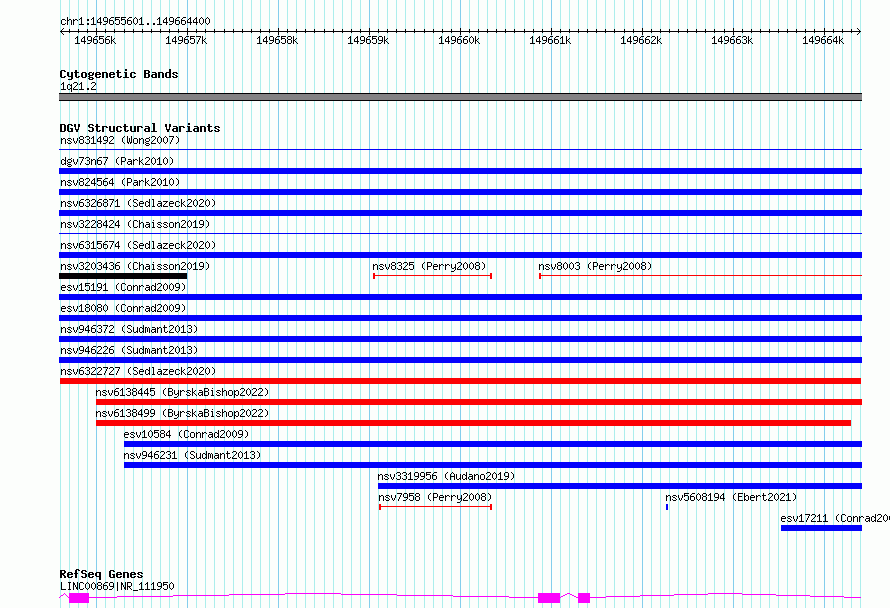
Task: Select the red nsv6322727 (Sedlazeck2020) bar
Action: coord(460,381)
